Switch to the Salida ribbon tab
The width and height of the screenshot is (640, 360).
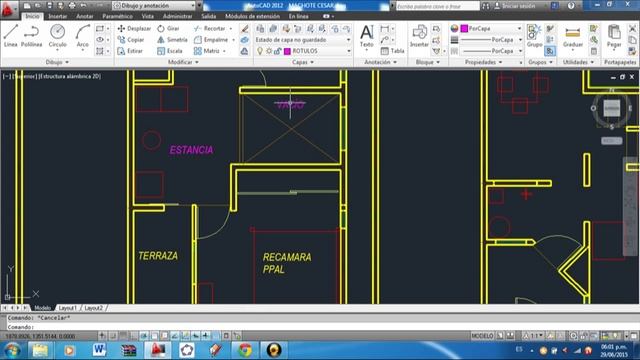tap(209, 16)
